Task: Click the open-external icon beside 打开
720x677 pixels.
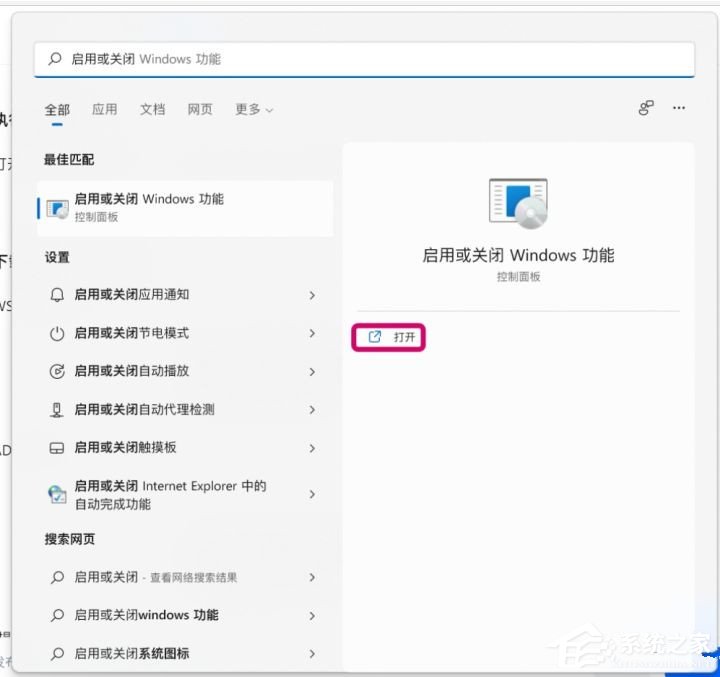Action: (x=375, y=337)
